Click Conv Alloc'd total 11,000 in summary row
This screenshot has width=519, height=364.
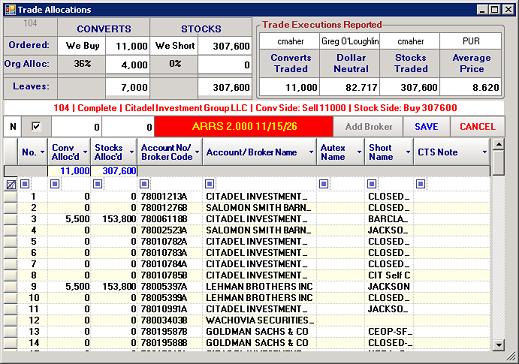pos(69,171)
